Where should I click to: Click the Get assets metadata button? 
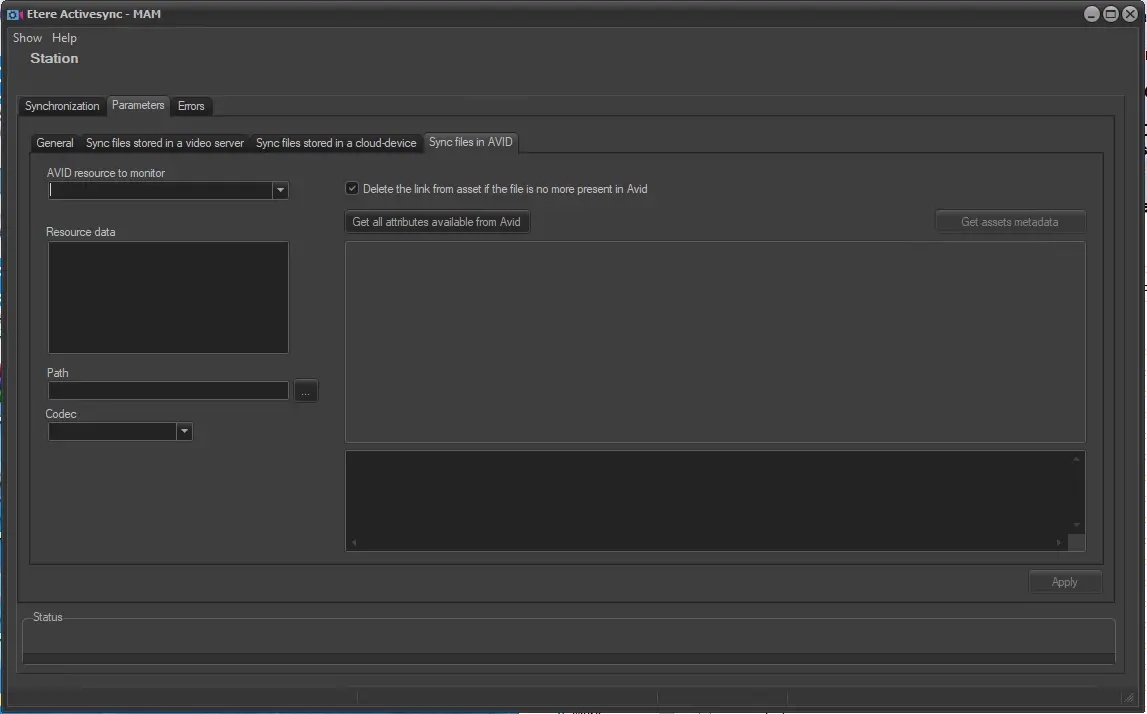tap(1009, 222)
